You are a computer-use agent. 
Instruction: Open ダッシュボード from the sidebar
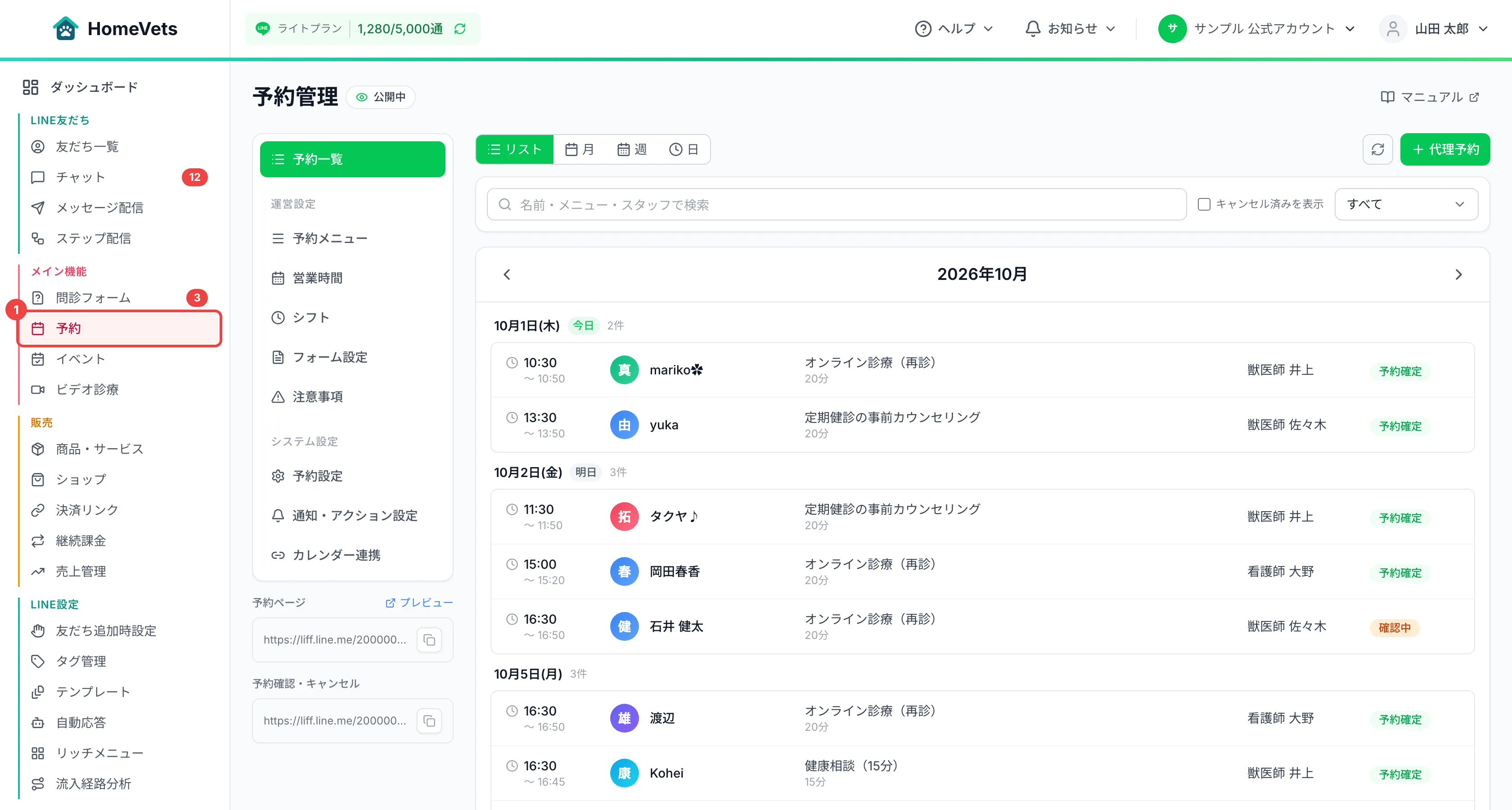(x=81, y=87)
